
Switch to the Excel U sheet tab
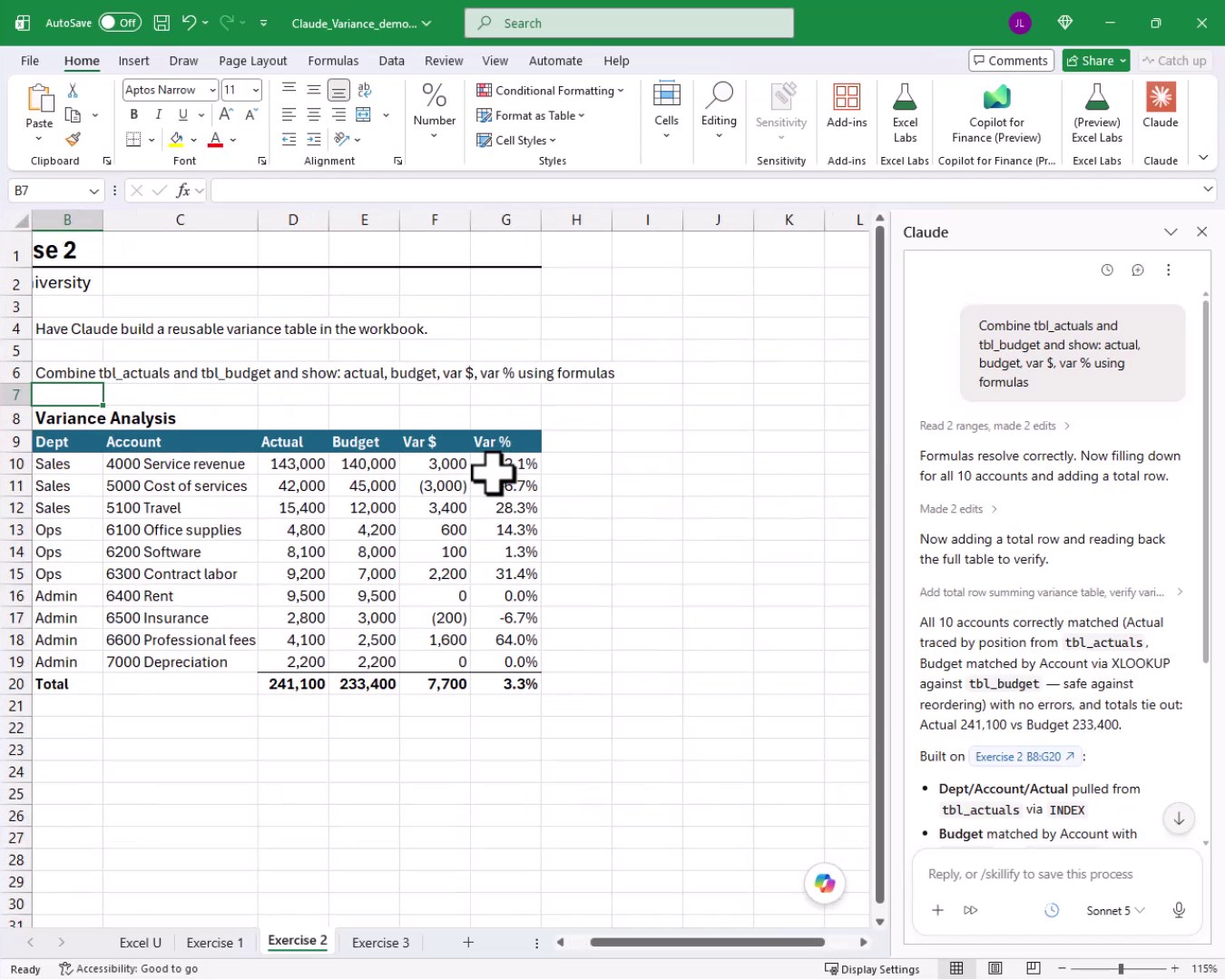pos(140,943)
